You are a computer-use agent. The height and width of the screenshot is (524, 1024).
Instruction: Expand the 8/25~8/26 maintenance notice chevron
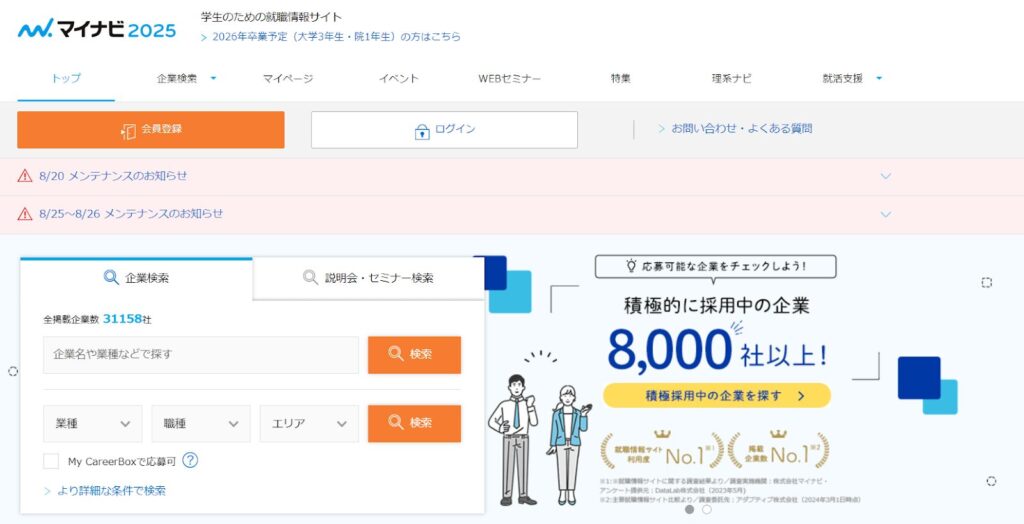tap(885, 214)
